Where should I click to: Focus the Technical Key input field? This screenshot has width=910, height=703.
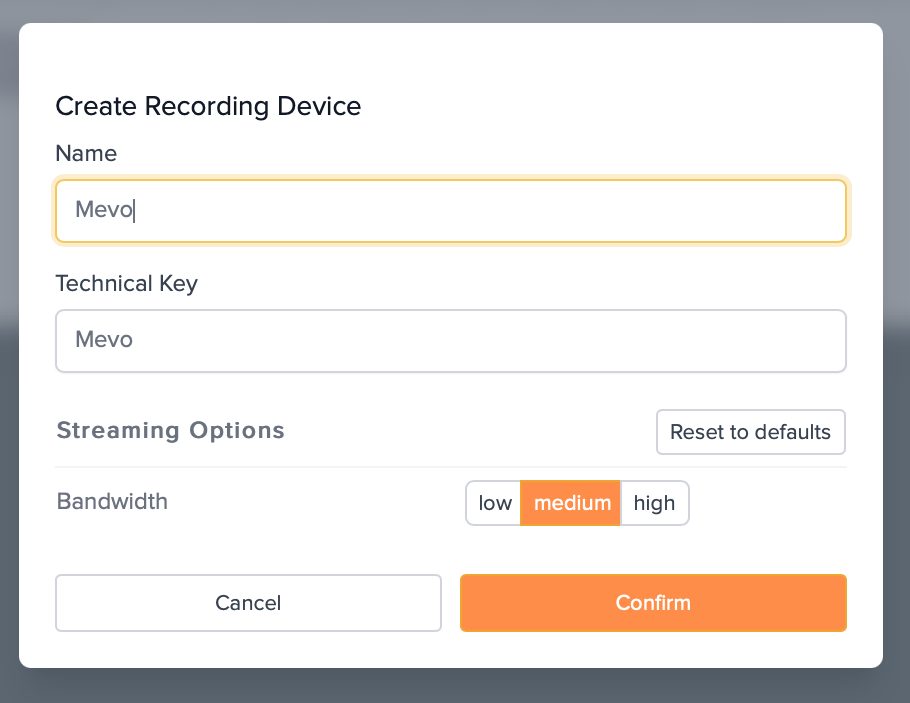point(450,340)
